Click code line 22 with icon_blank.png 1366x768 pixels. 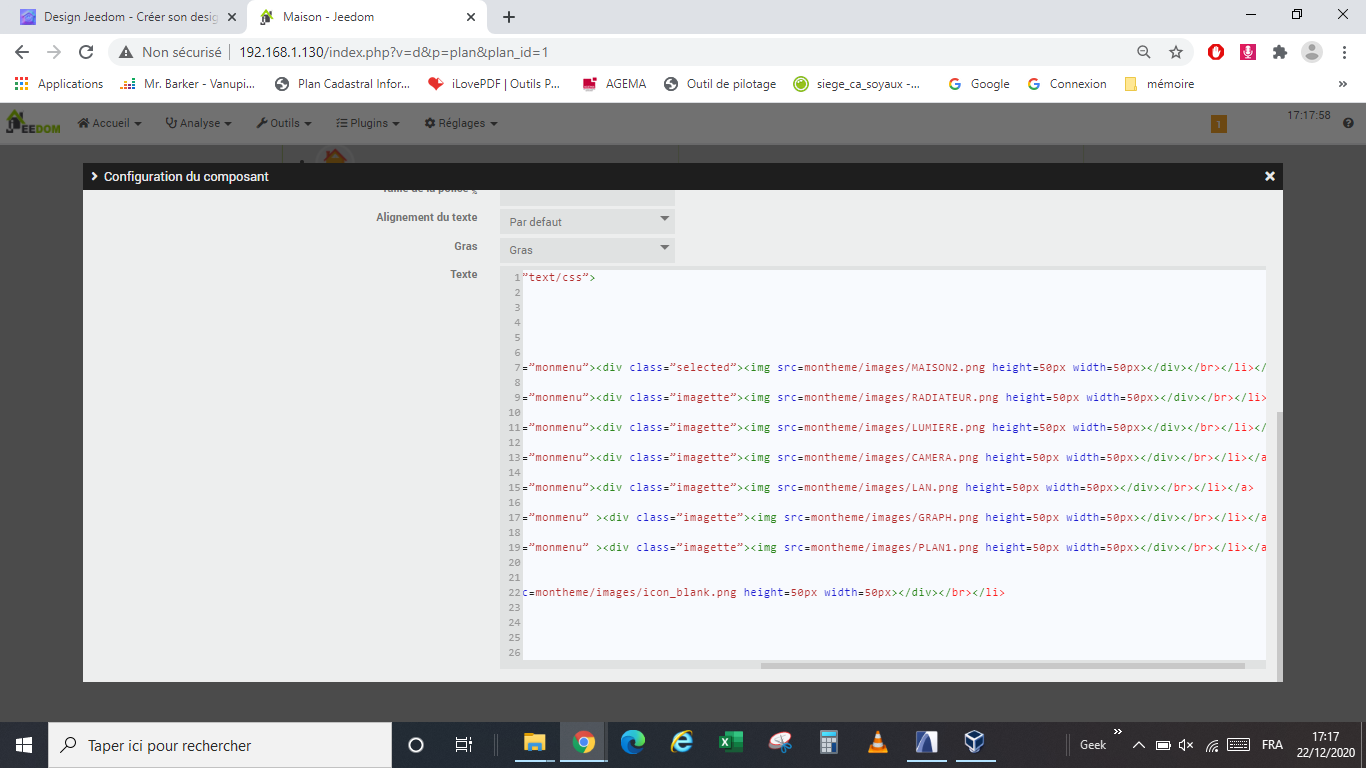pyautogui.click(x=764, y=592)
